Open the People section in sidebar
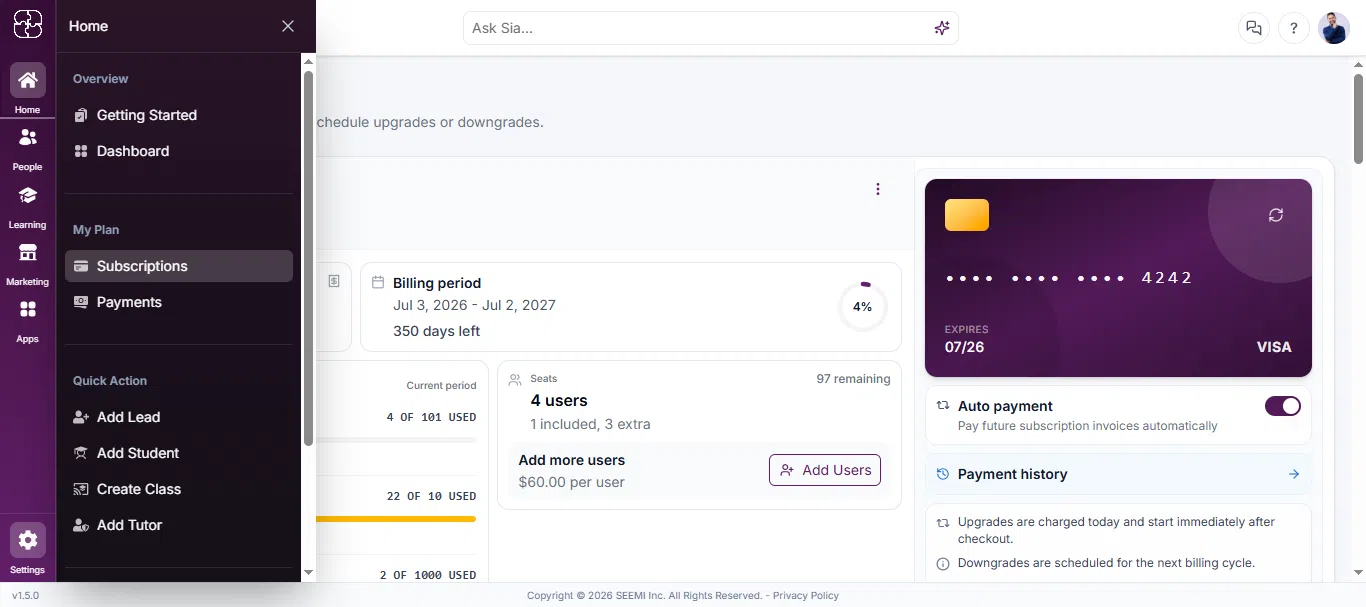1366x607 pixels. point(27,147)
